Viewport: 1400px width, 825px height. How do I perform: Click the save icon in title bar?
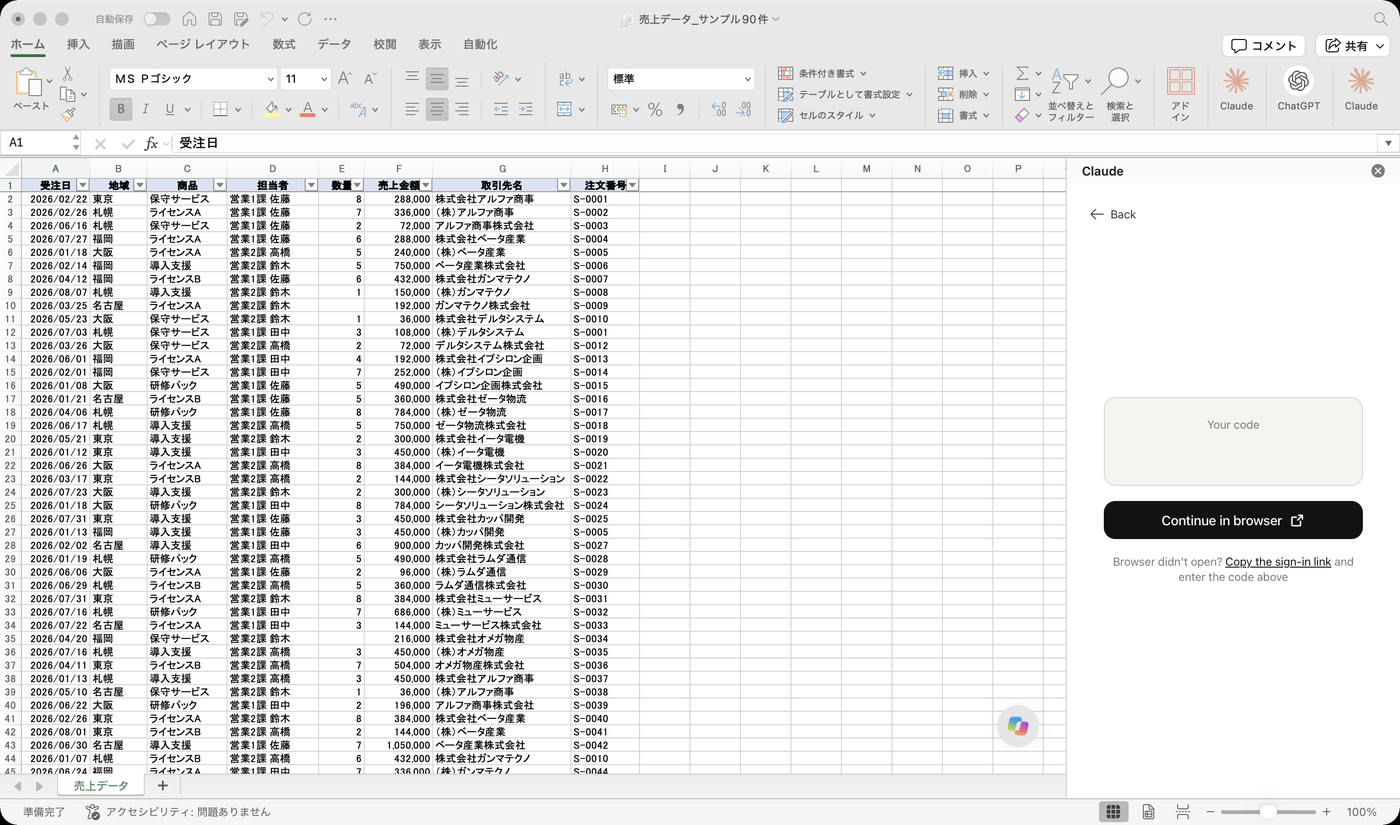tap(215, 19)
